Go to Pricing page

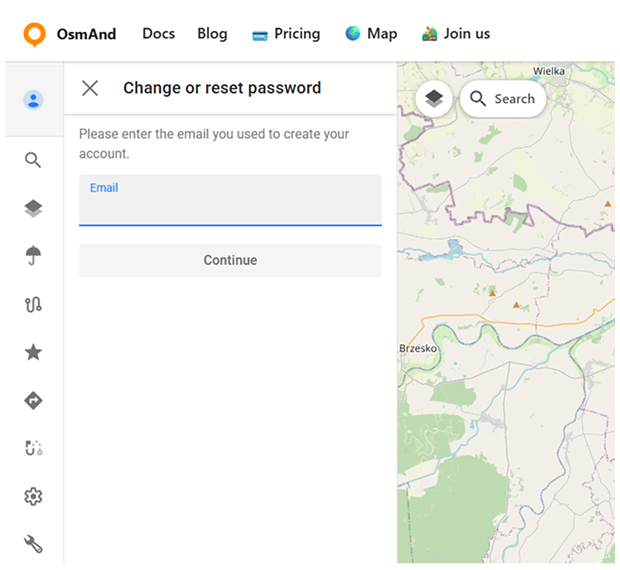(x=286, y=34)
